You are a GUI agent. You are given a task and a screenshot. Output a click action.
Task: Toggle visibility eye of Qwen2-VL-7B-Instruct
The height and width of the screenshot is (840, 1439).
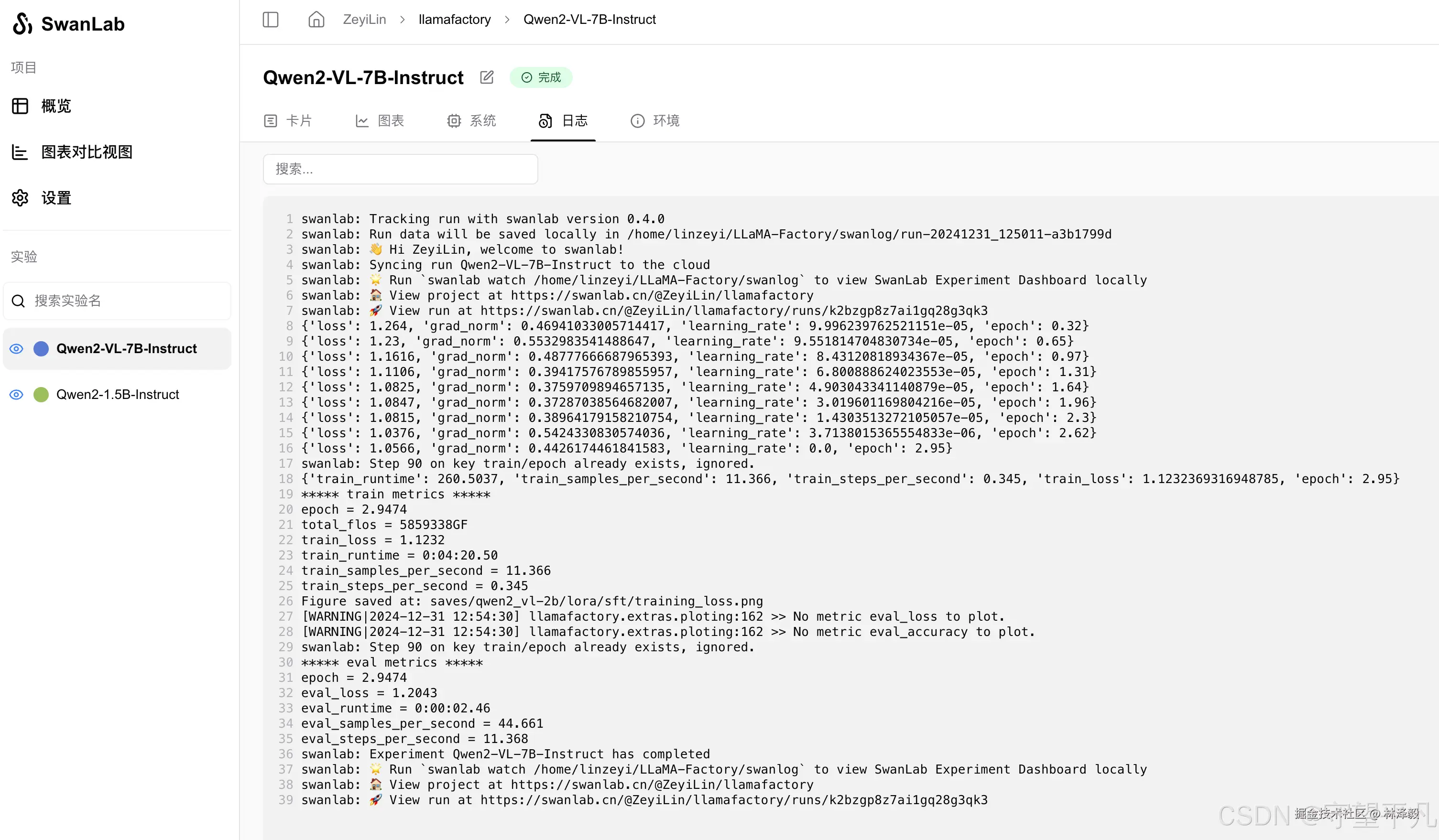click(x=17, y=349)
